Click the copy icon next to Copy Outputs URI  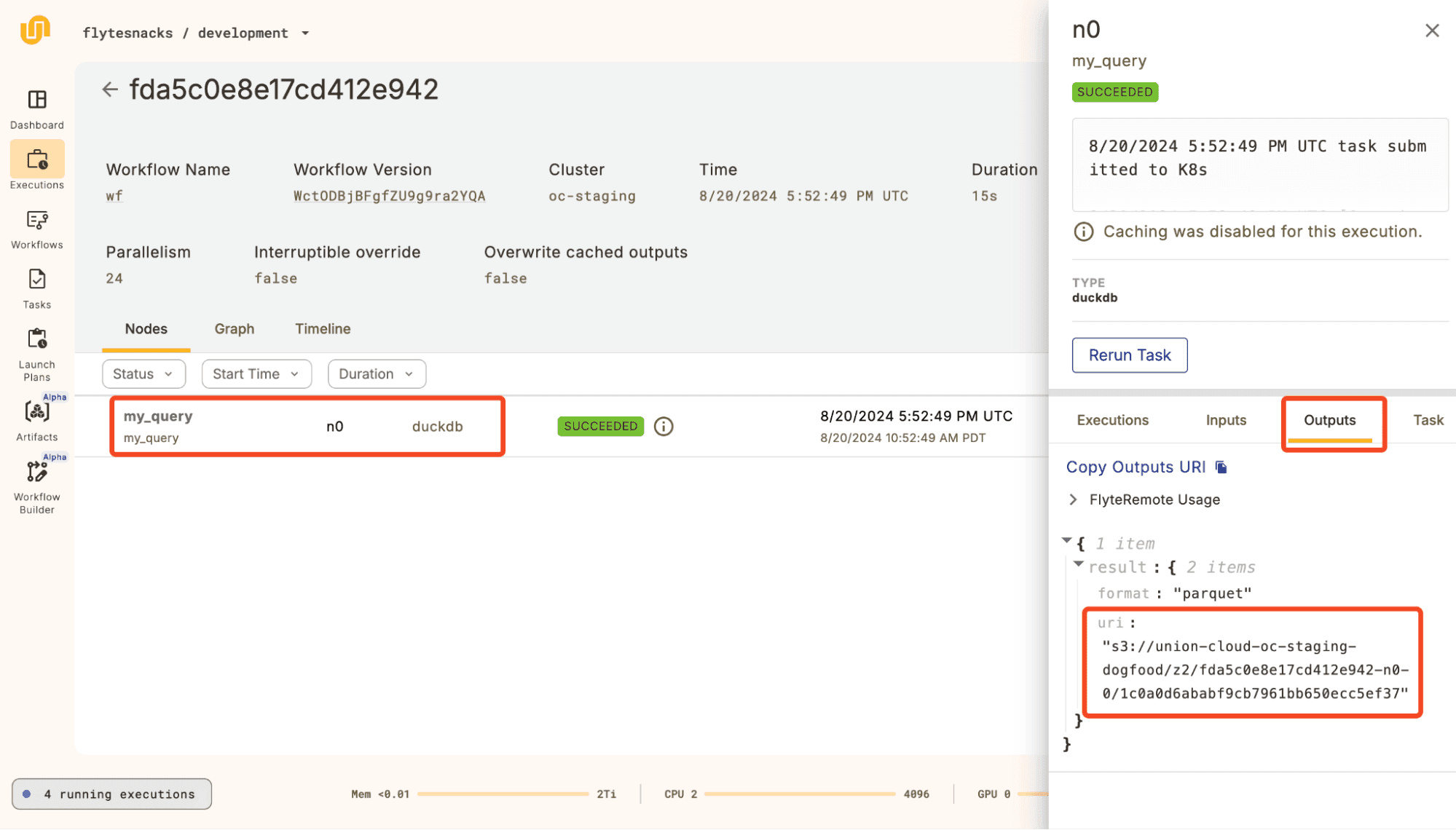[x=1221, y=467]
